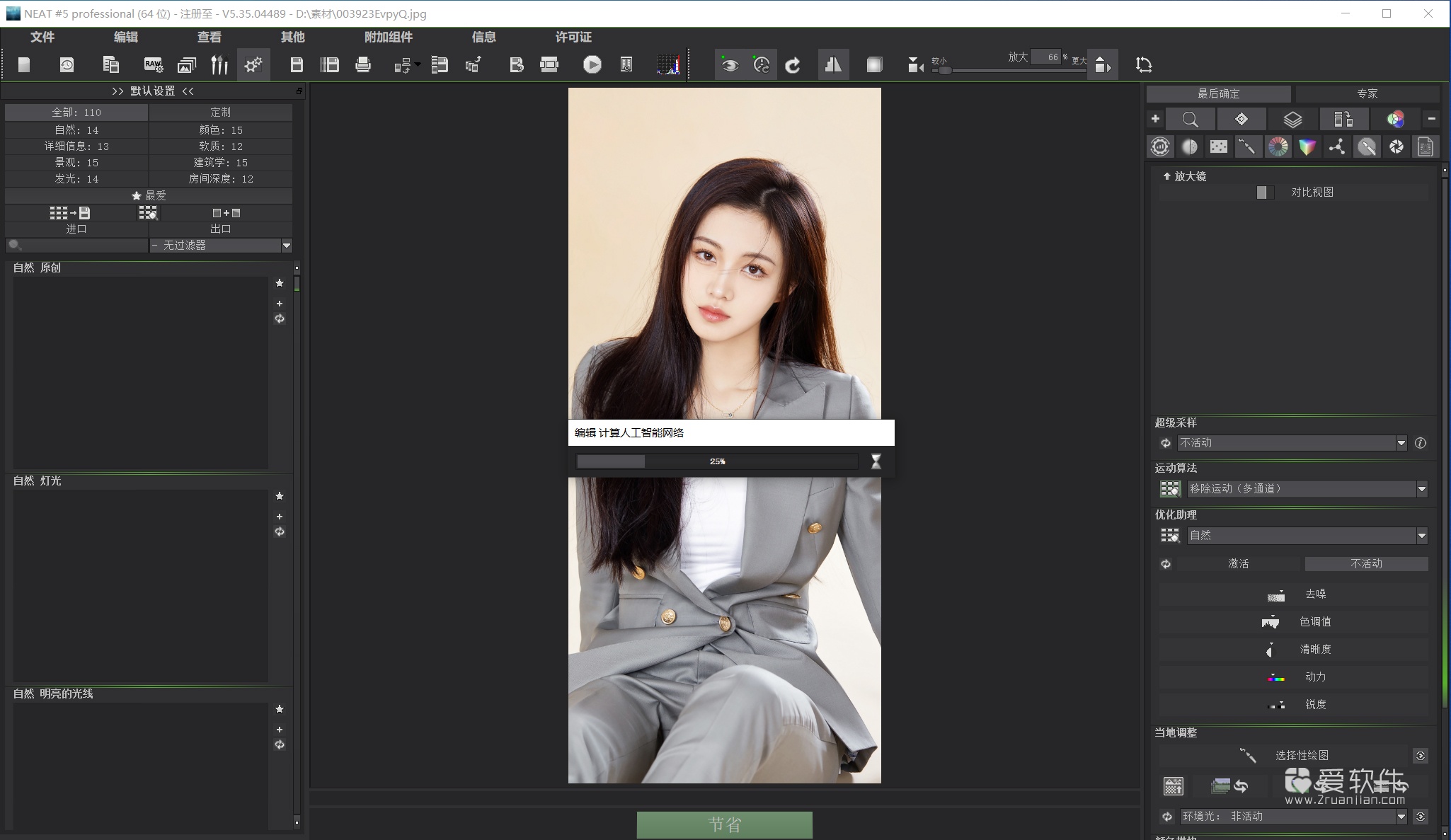
Task: Open the recent history clock icon
Action: pos(67,65)
